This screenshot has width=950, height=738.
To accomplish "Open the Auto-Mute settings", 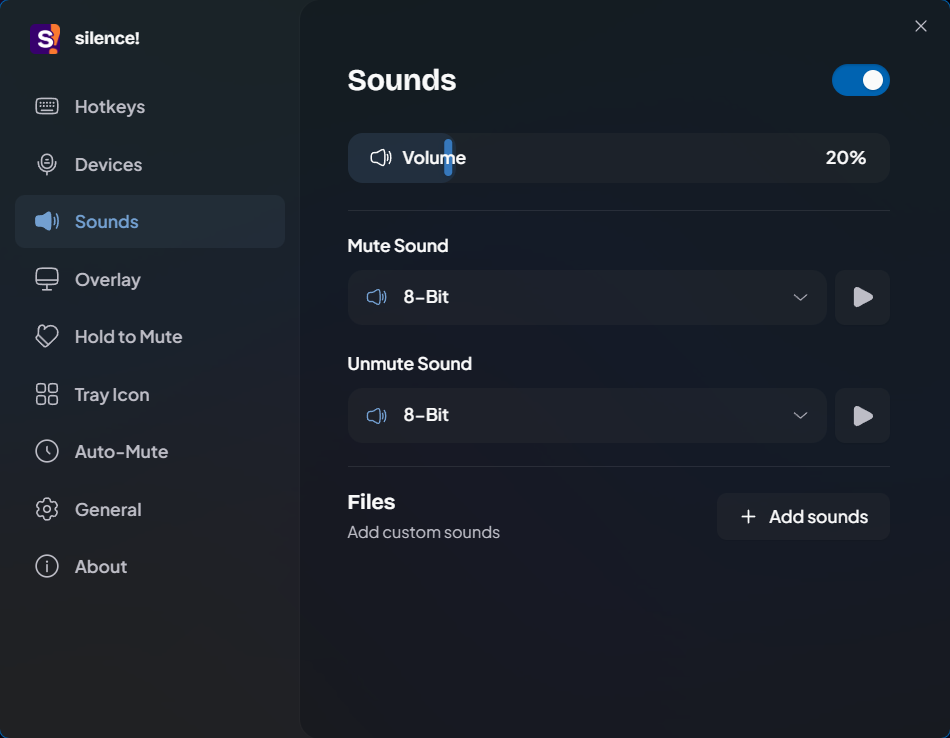I will pyautogui.click(x=150, y=451).
